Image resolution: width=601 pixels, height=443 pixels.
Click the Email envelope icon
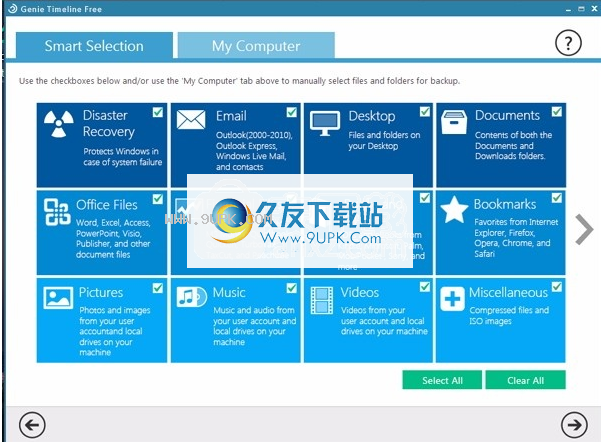click(191, 120)
